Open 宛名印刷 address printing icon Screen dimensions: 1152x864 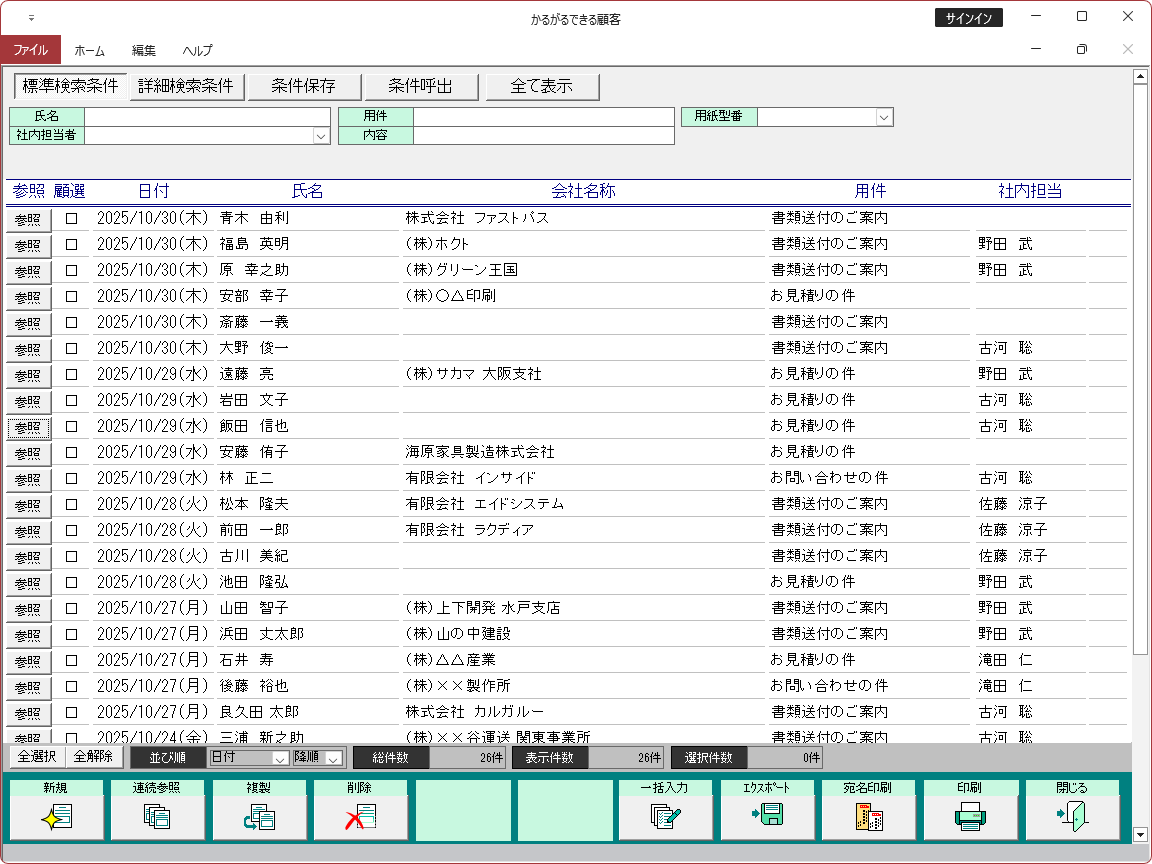tap(868, 817)
